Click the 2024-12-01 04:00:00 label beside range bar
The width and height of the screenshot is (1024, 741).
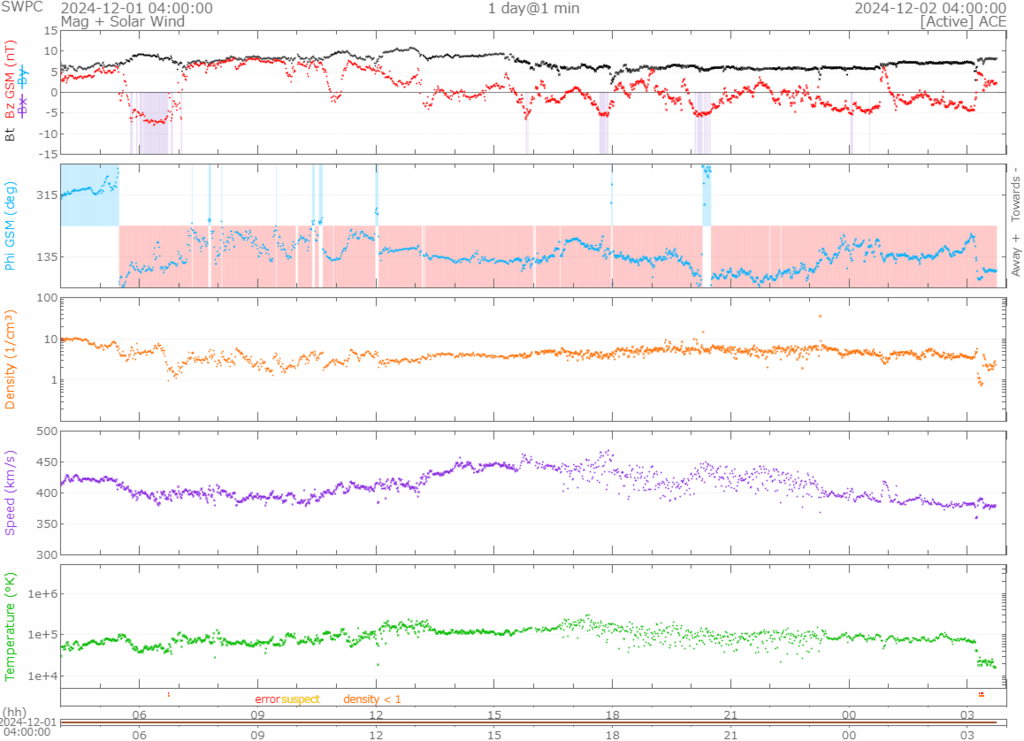(26, 727)
